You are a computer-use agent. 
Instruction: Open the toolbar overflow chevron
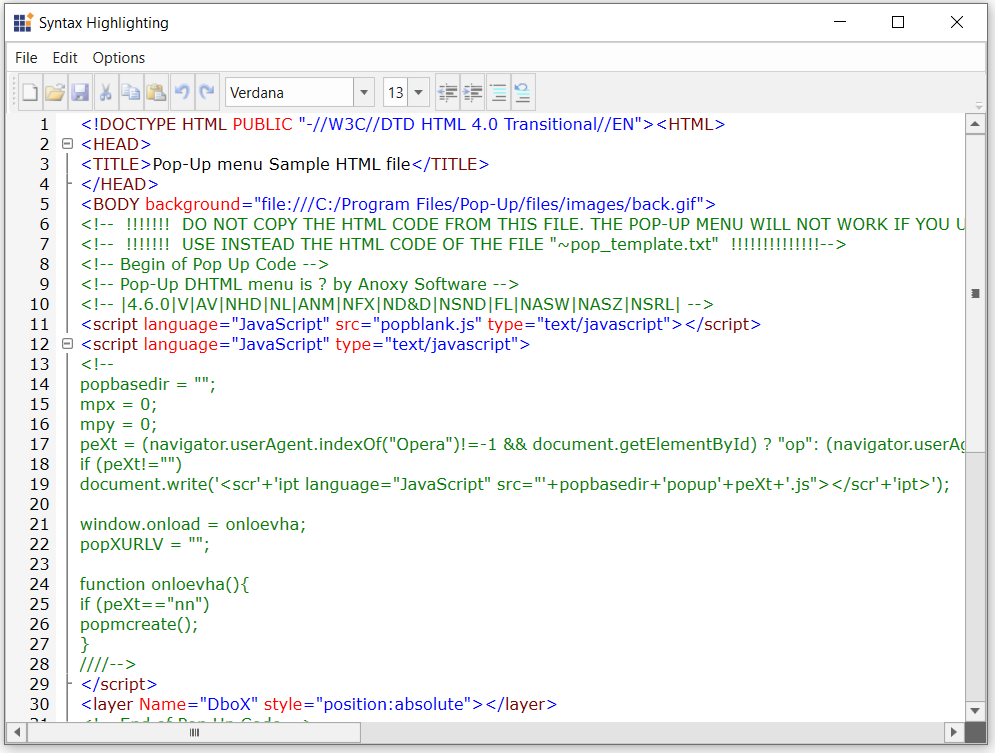point(979,105)
